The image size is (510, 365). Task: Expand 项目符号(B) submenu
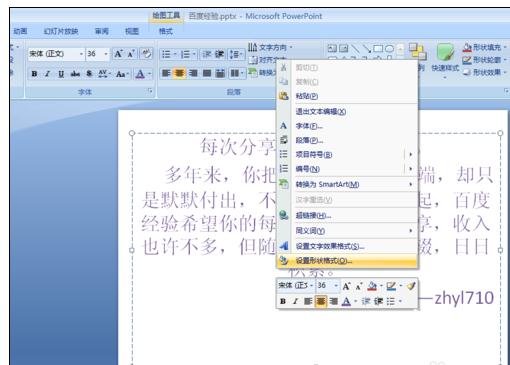point(347,154)
